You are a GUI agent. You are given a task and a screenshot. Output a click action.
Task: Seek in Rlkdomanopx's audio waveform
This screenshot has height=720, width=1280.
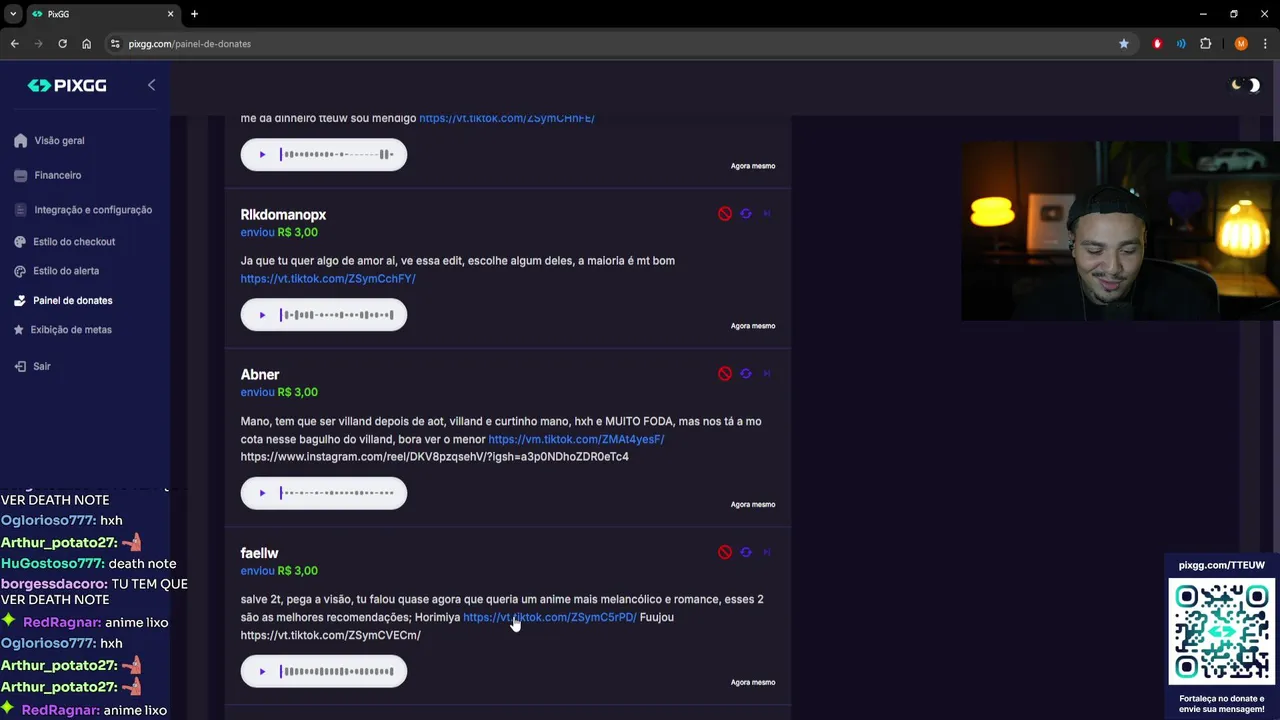point(337,315)
